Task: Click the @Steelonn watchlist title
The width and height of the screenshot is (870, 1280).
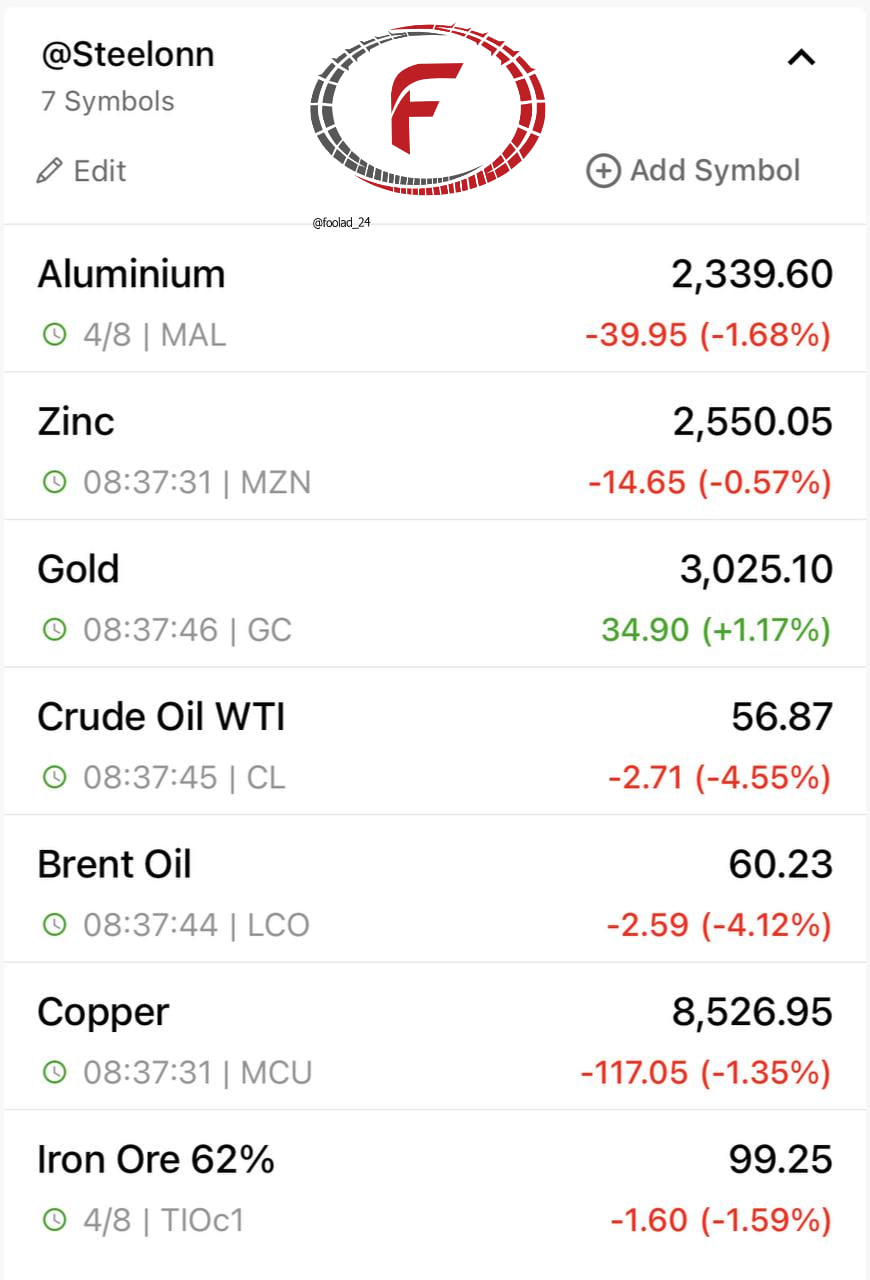Action: pyautogui.click(x=128, y=55)
